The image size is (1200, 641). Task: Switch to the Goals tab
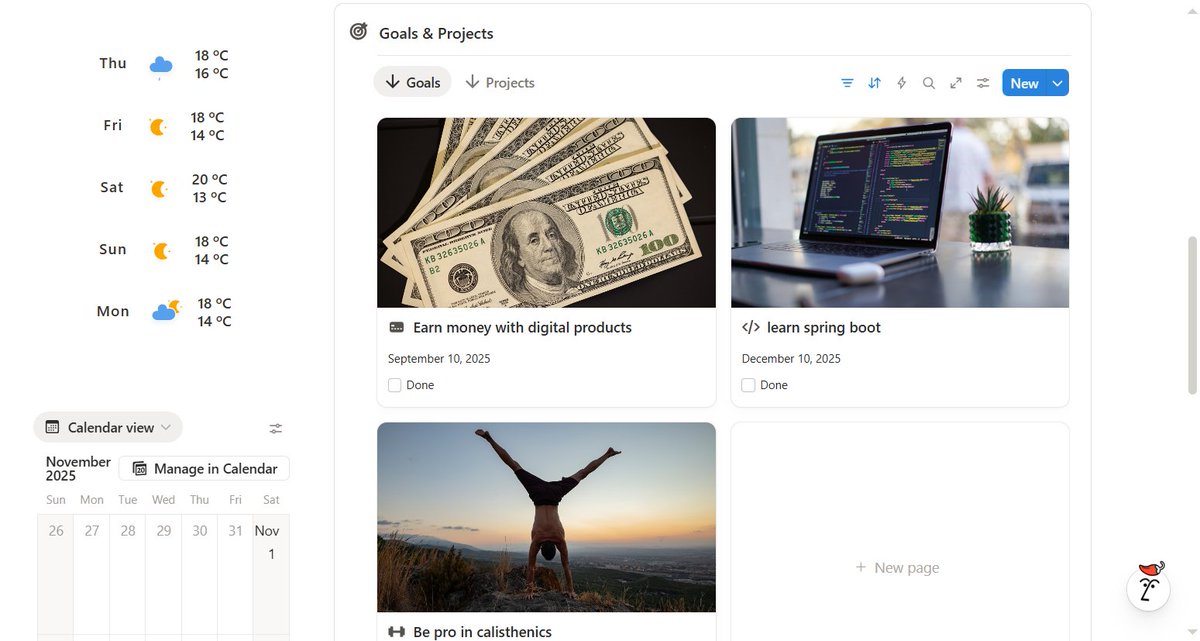coord(412,82)
